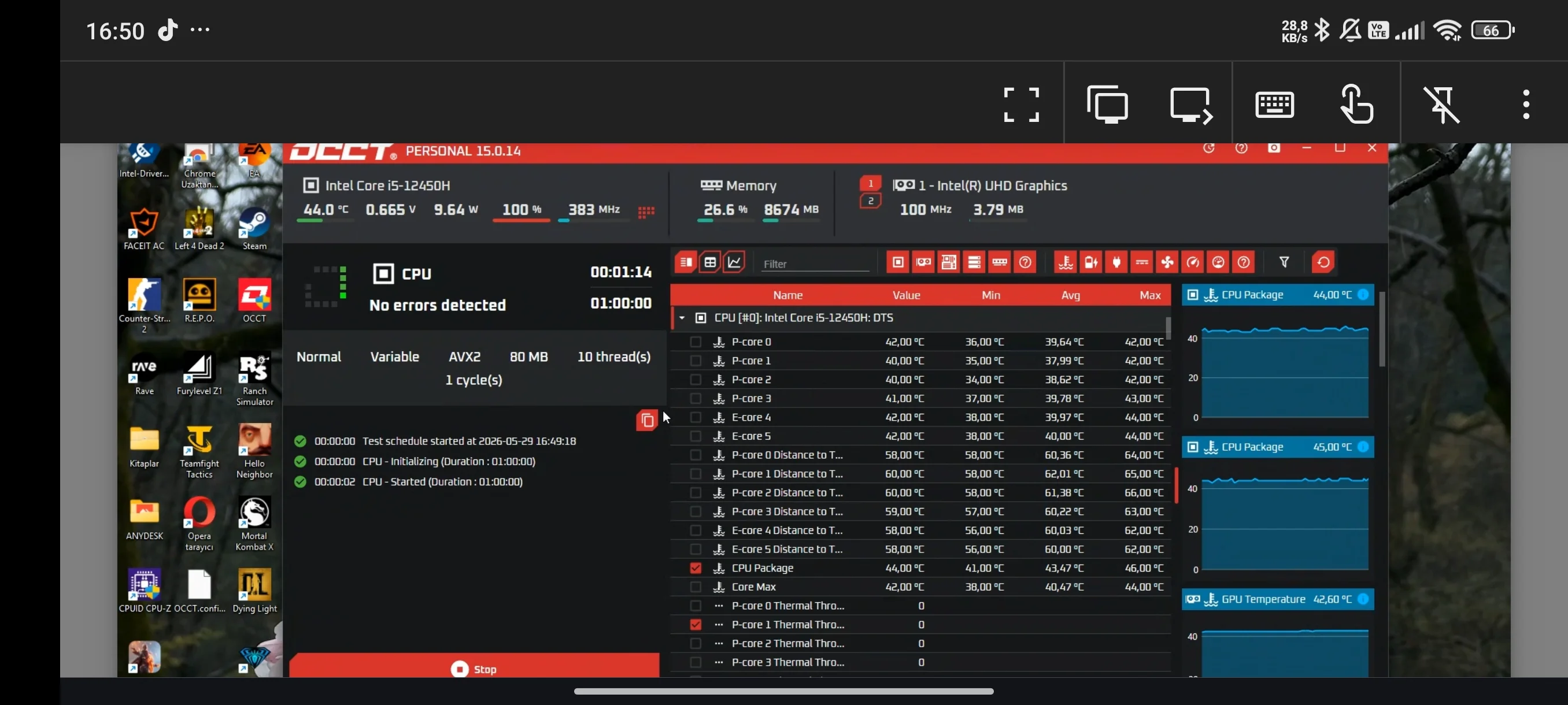Check the E-core 4 temperature checkbox
Screen dimensions: 1568x705
(695, 417)
